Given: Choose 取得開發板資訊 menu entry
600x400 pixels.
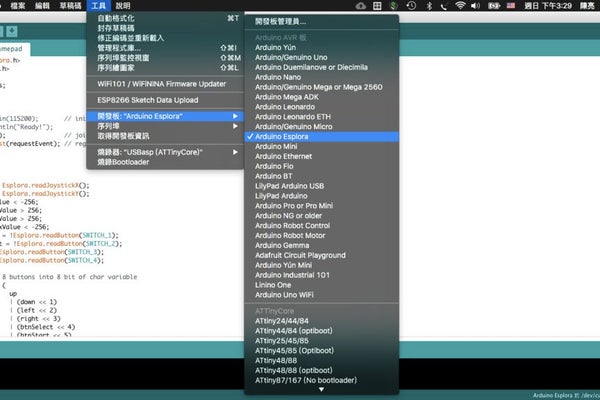Looking at the screenshot, I should click(165, 136).
